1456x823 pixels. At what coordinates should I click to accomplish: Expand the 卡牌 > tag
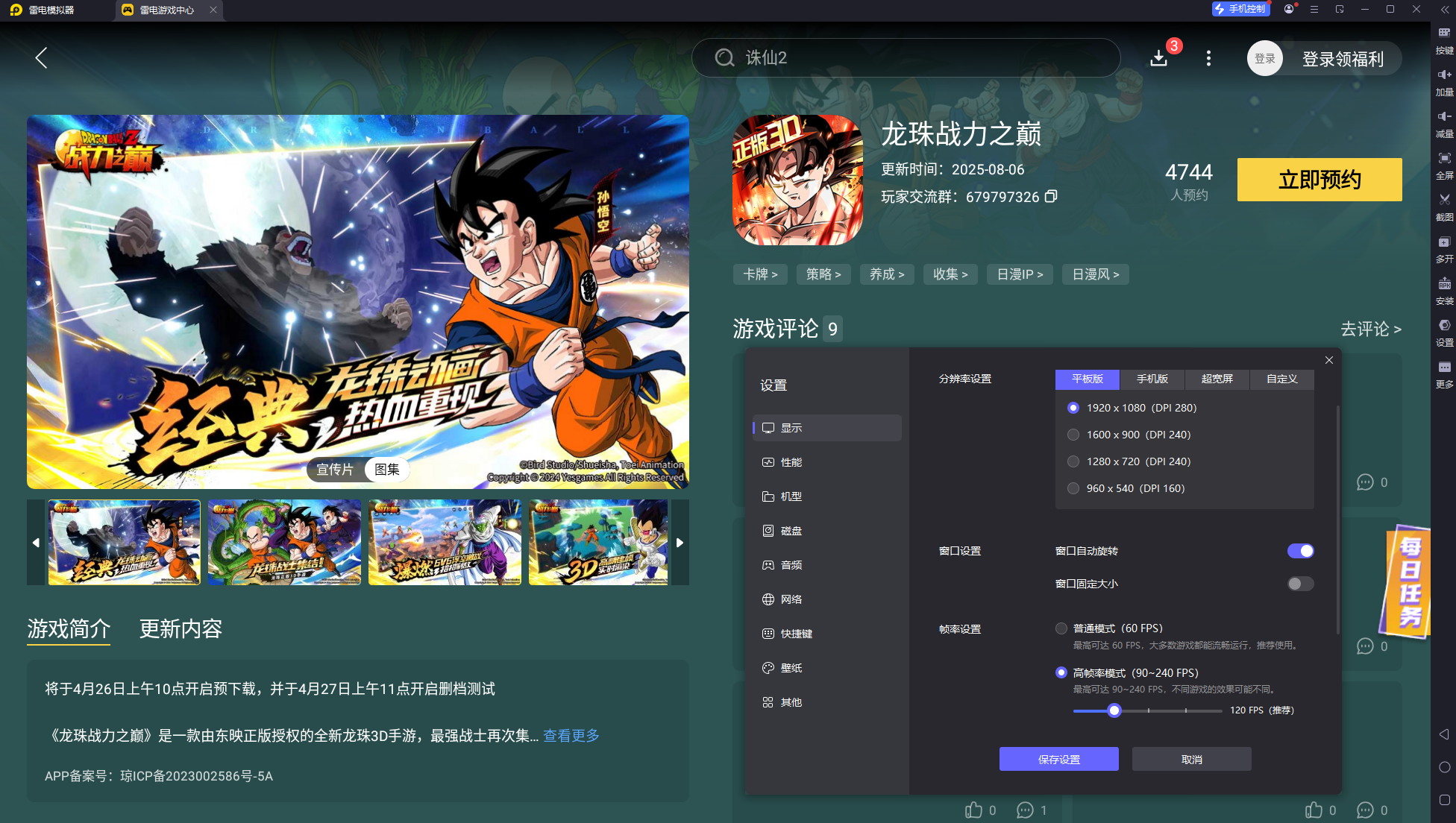click(x=760, y=274)
